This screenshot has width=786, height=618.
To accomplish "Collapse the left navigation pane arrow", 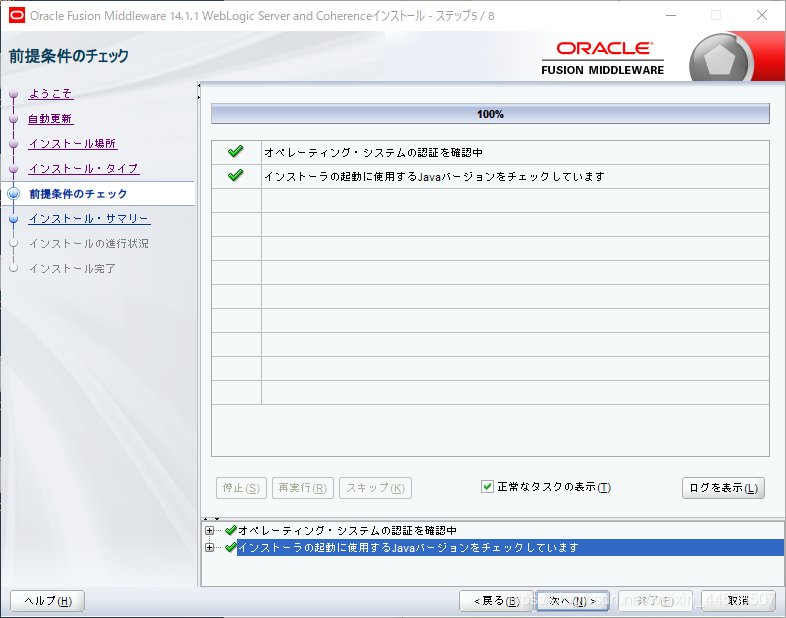I will pos(199,86).
